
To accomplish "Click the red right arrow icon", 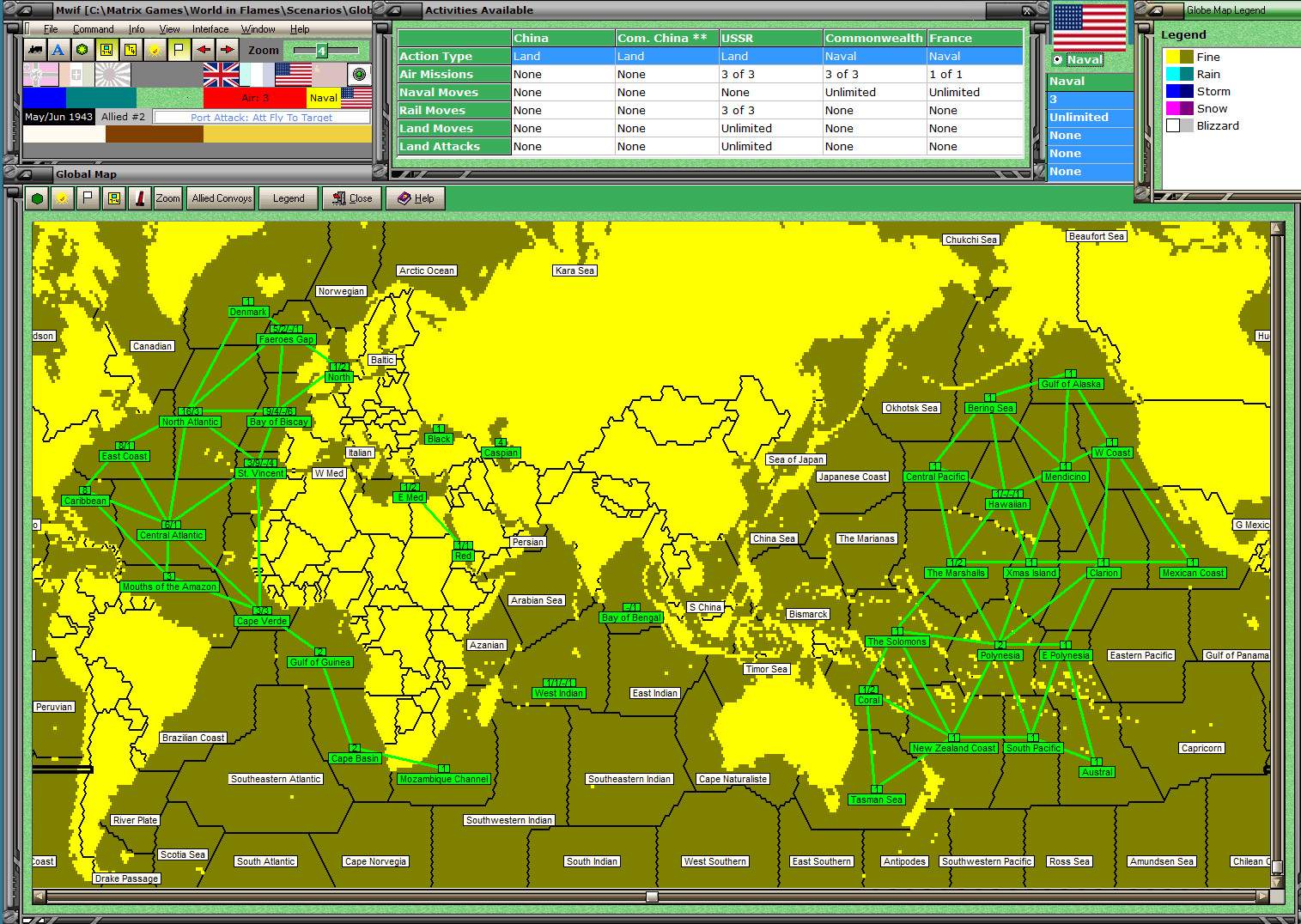I will 227,50.
